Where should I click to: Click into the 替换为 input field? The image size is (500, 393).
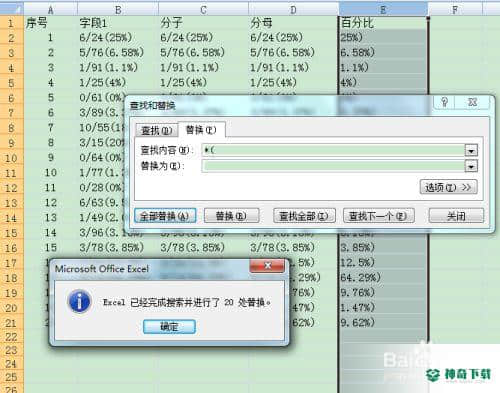333,166
